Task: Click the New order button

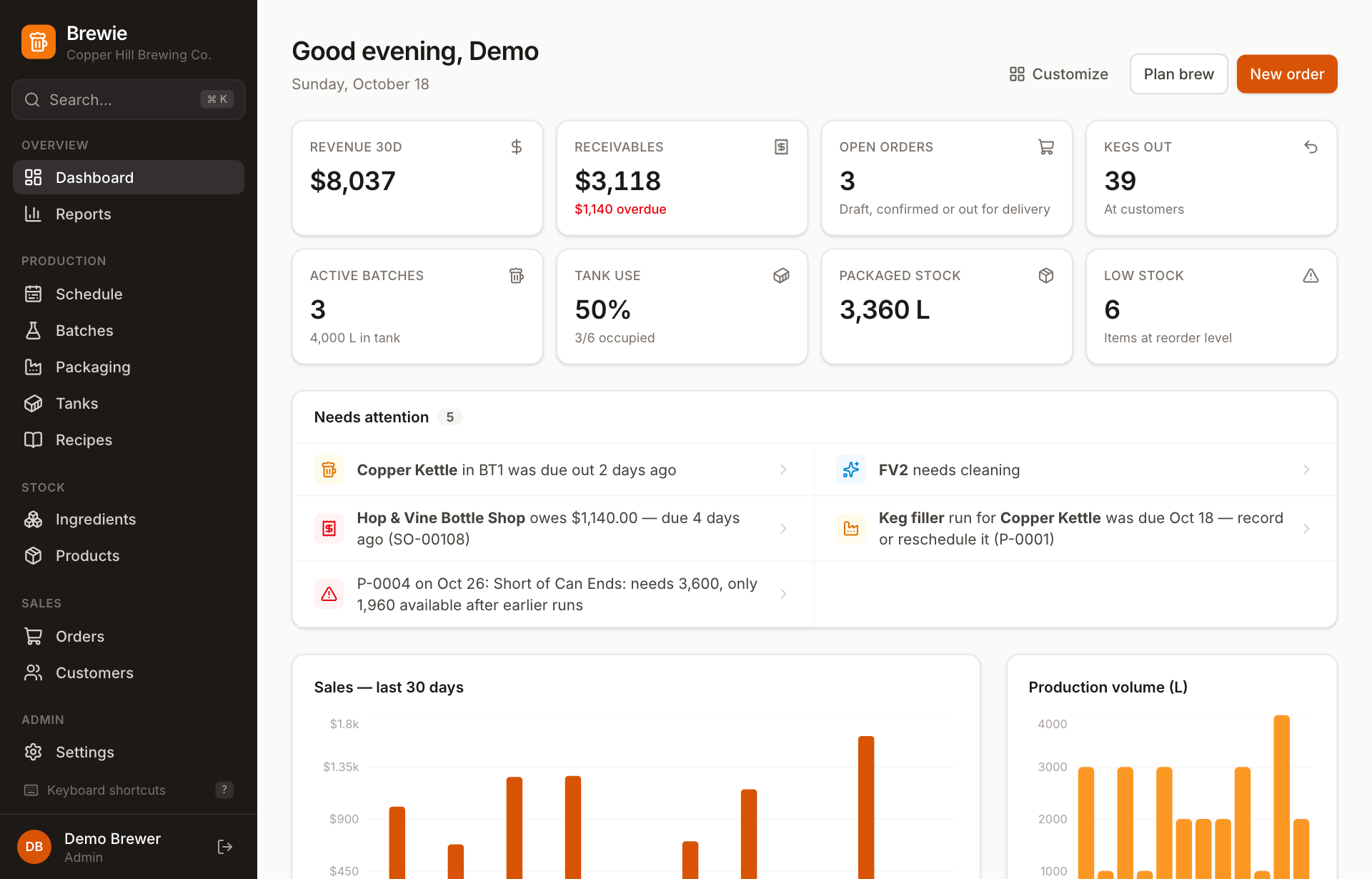Action: pyautogui.click(x=1287, y=74)
